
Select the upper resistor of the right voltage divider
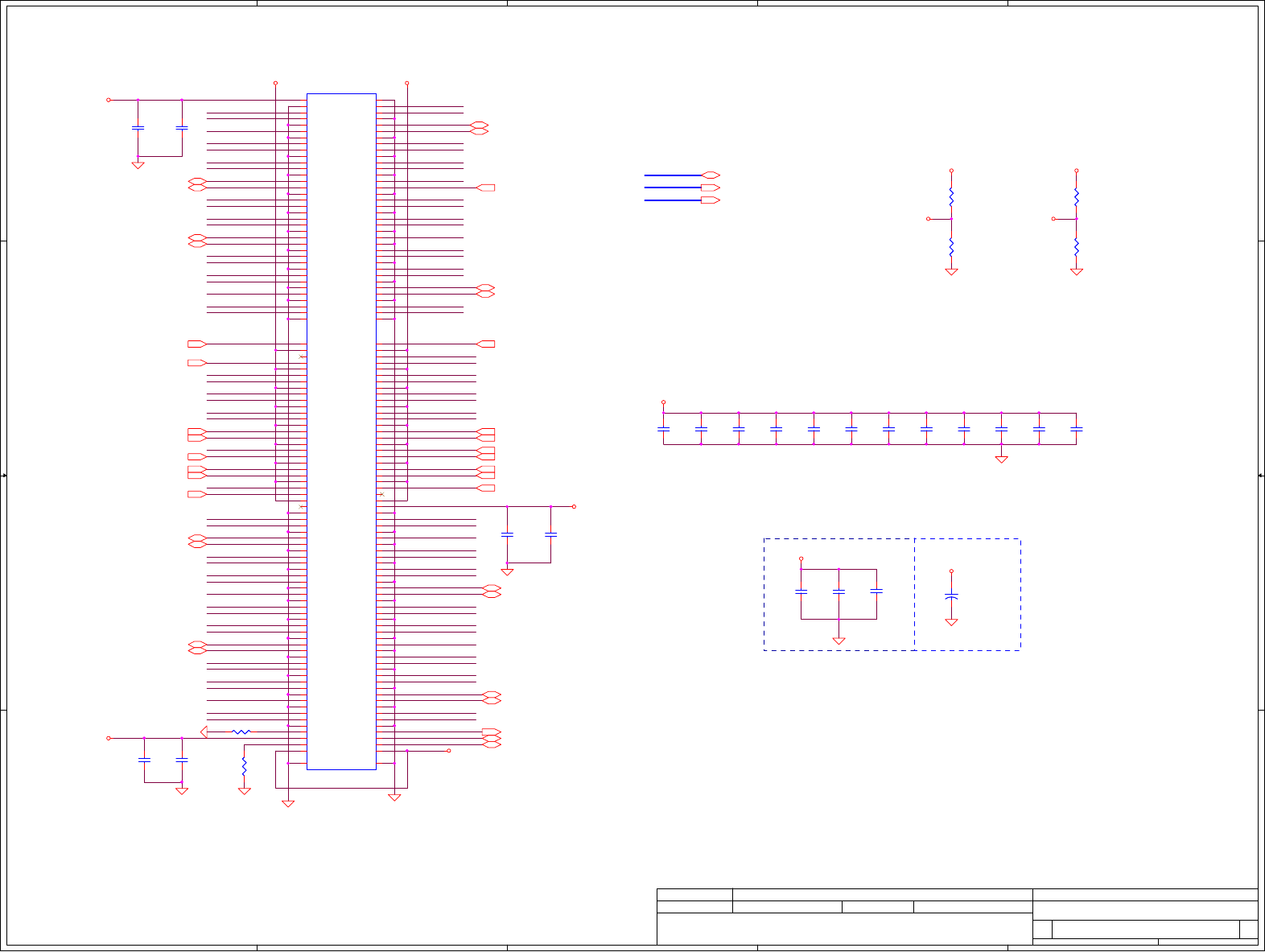1077,196
